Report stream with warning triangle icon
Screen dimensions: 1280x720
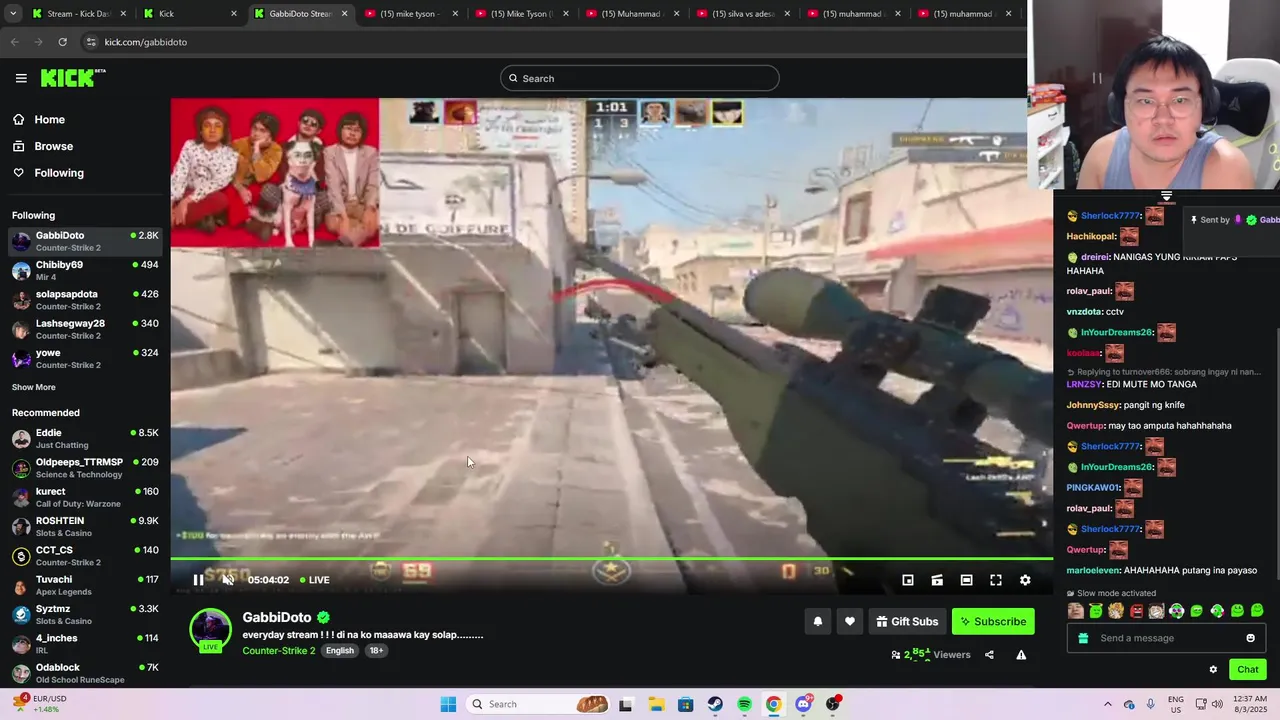(x=1021, y=655)
